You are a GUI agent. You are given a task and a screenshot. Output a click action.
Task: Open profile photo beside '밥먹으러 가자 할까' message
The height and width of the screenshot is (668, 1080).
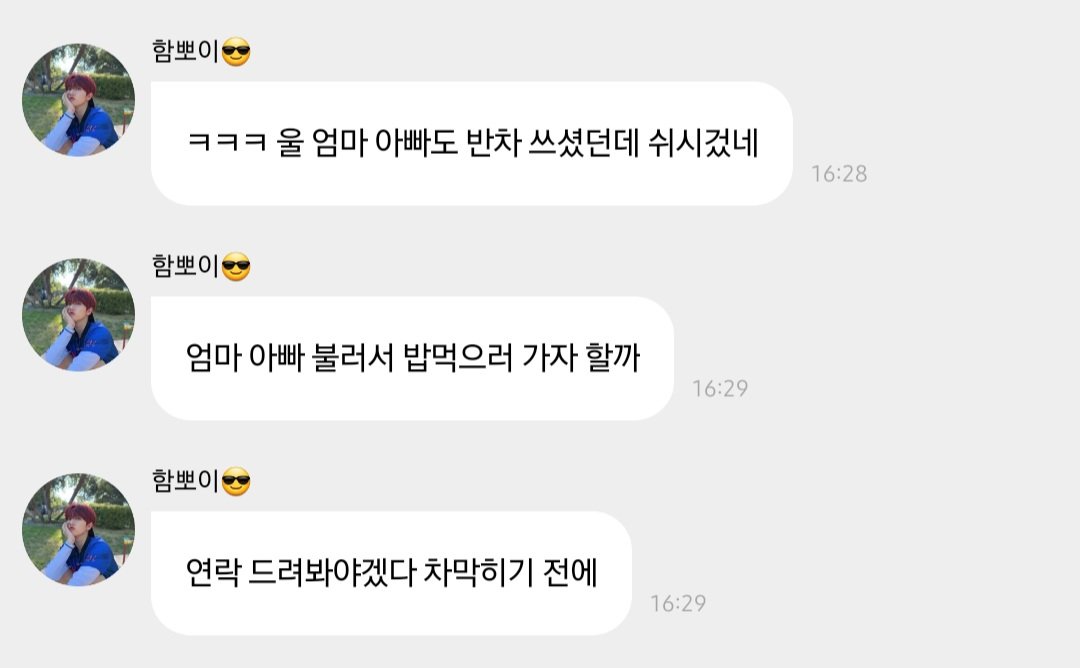[x=78, y=315]
